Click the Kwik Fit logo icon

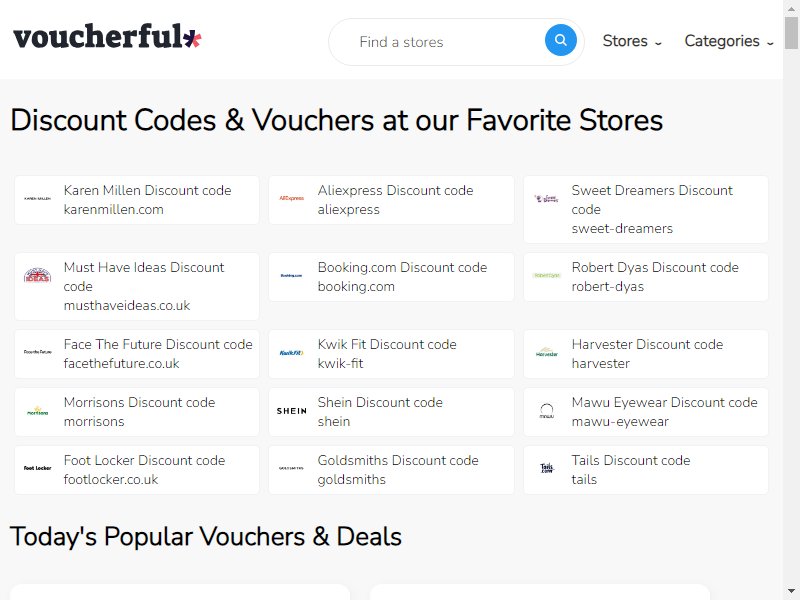click(291, 353)
